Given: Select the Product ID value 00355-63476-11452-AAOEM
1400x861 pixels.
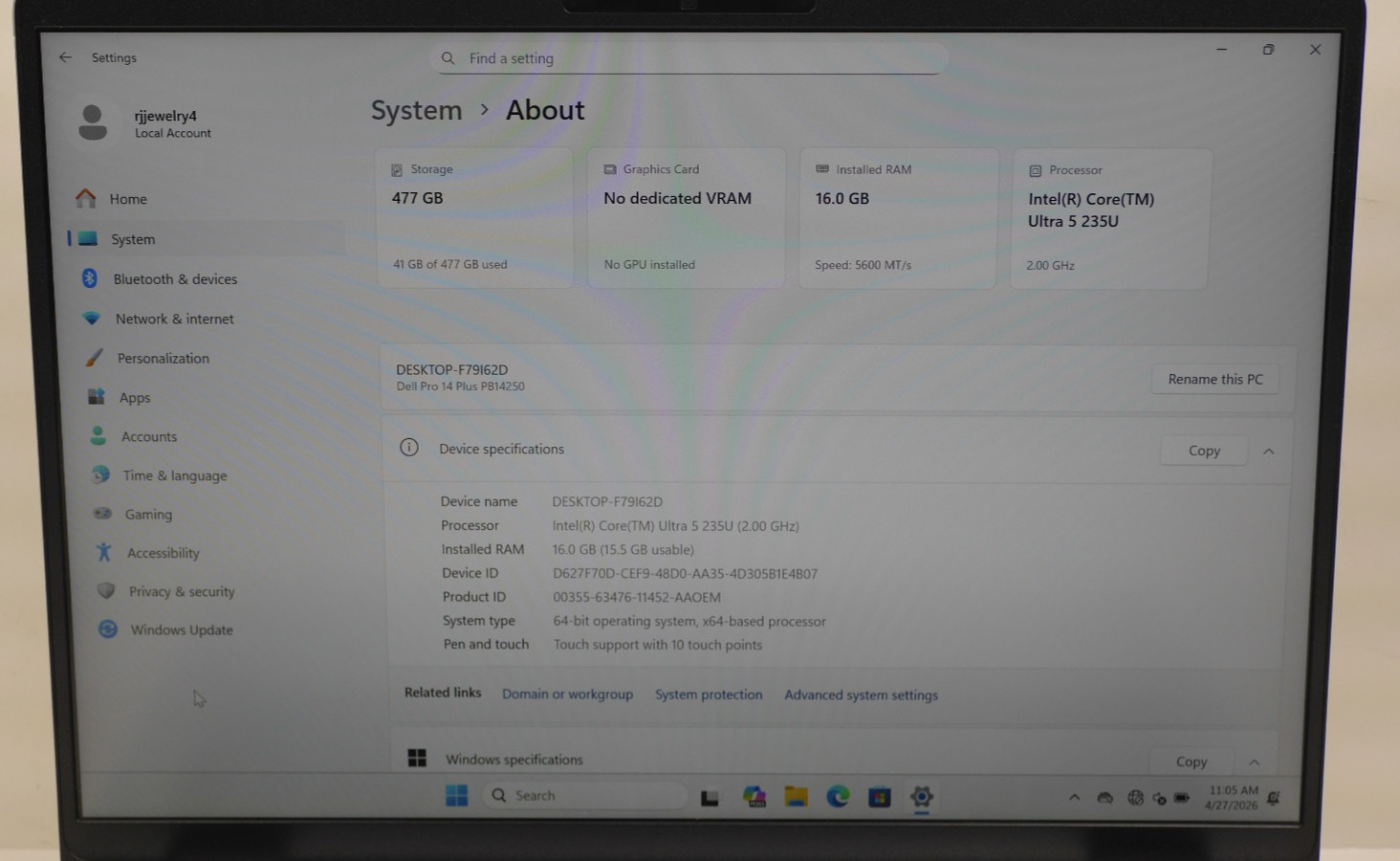Looking at the screenshot, I should [637, 597].
